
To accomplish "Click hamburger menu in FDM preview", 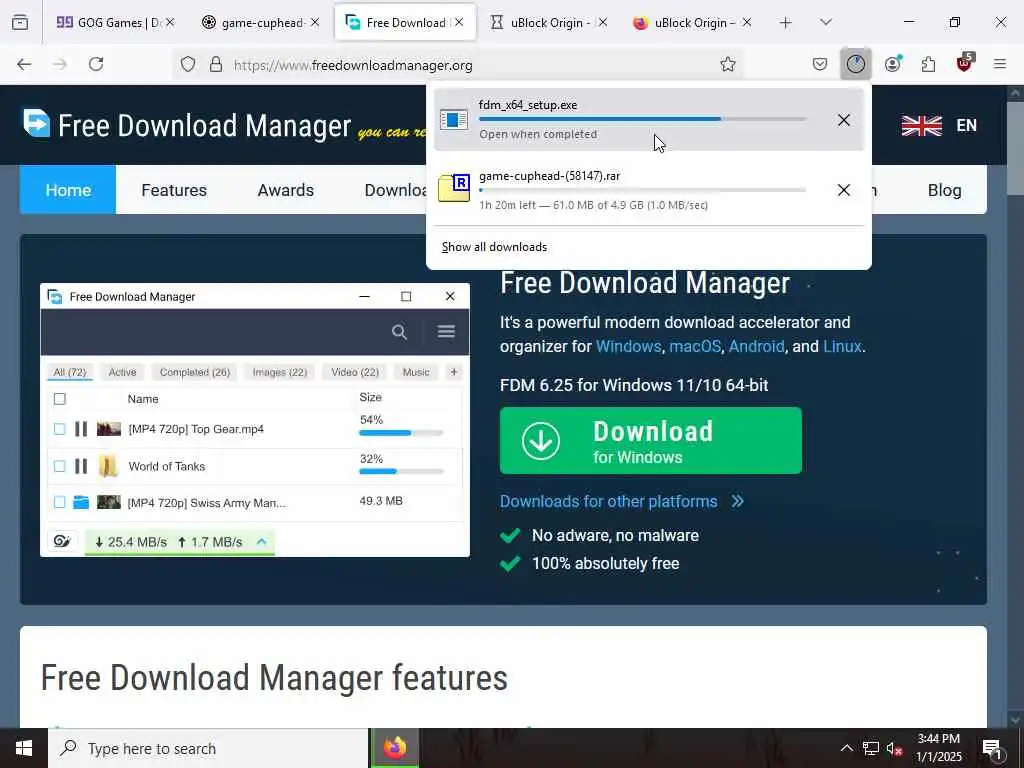I will (446, 331).
